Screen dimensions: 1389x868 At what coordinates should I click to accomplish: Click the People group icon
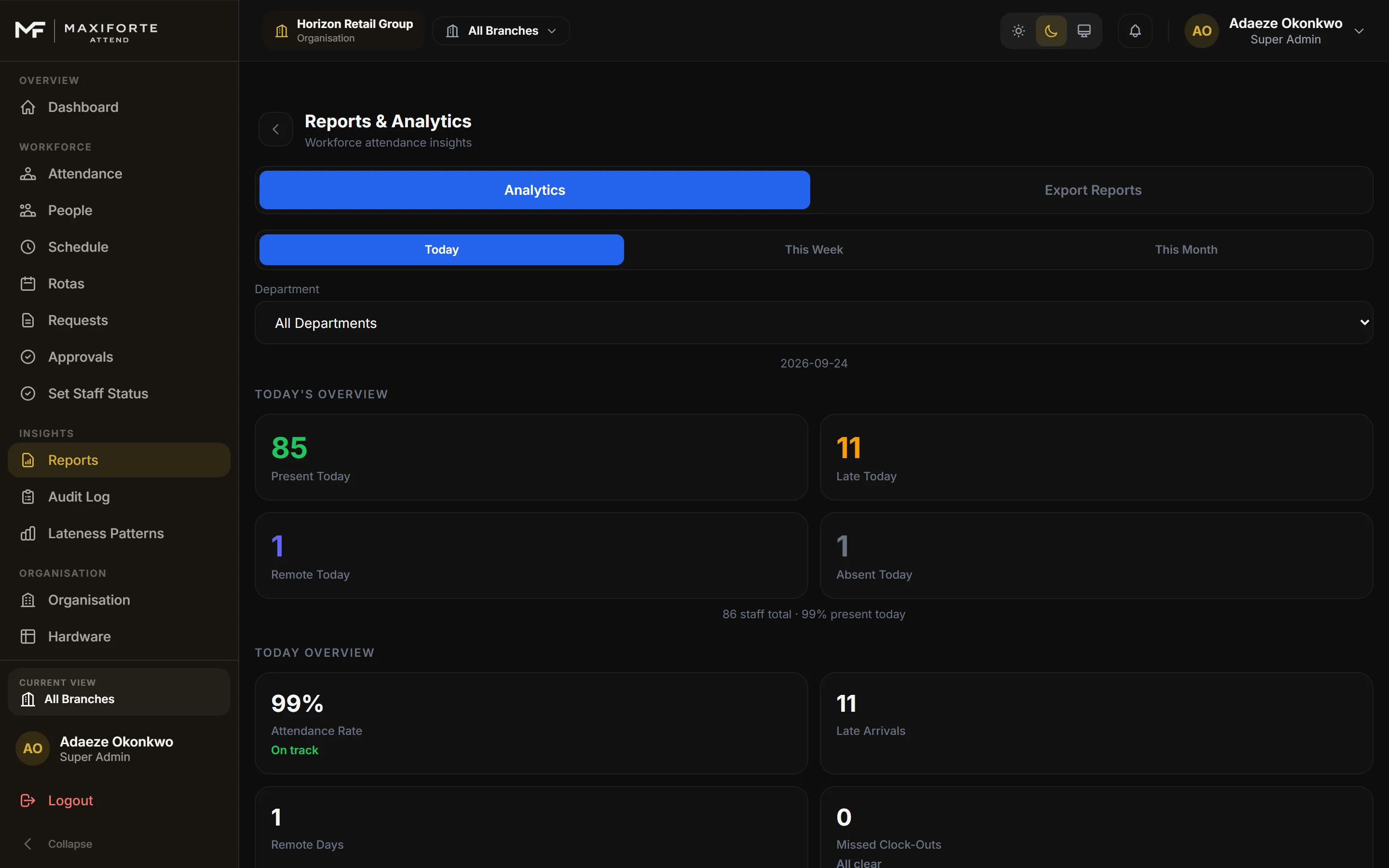28,211
